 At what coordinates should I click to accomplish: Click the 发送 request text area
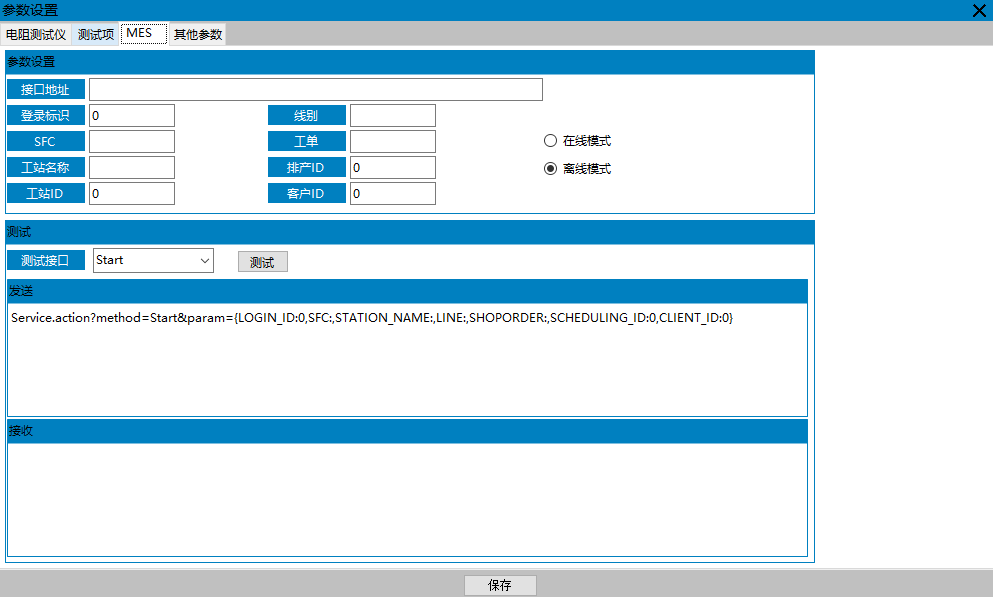click(407, 360)
